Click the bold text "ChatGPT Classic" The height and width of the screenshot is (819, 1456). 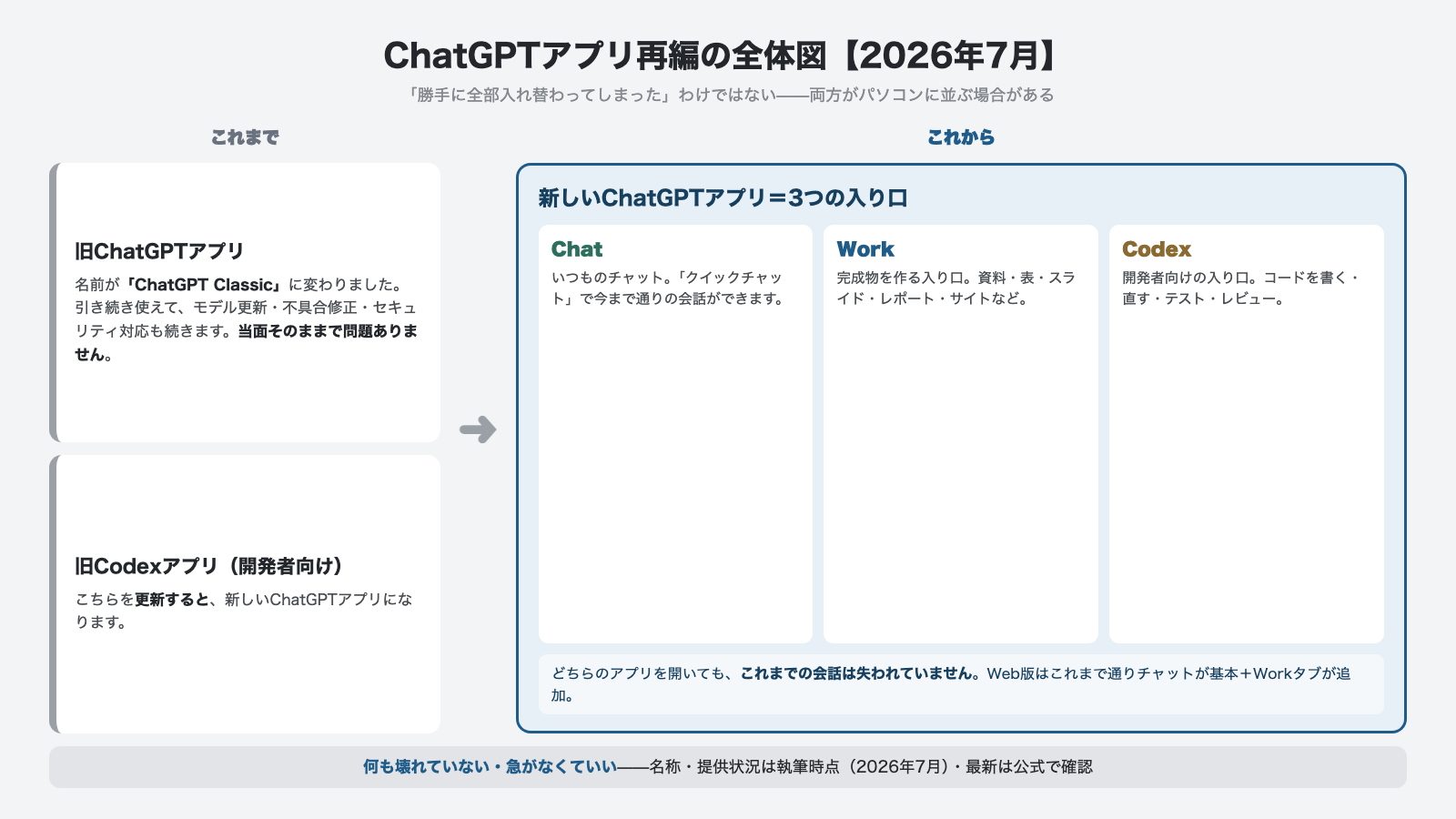204,285
